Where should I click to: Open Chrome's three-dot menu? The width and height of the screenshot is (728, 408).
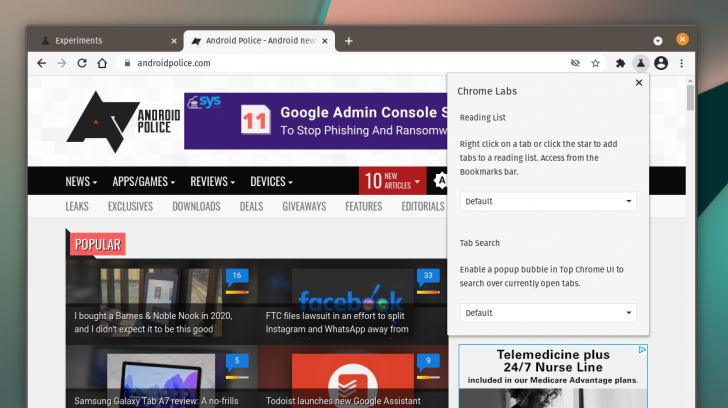coord(682,63)
